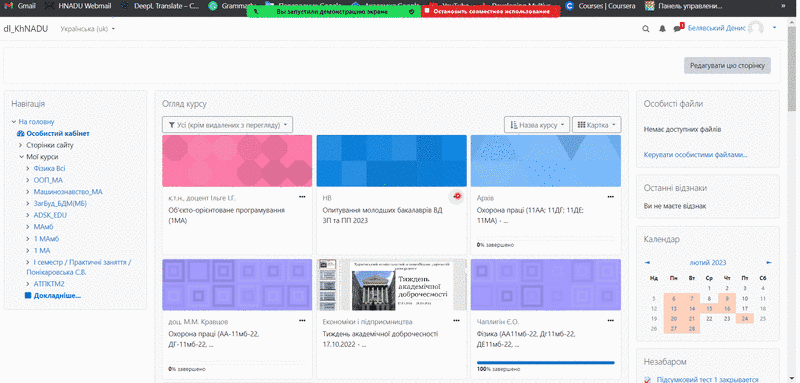800x383 pixels.
Task: Open Підсумковий тест 1 закрывается link
Action: [707, 379]
